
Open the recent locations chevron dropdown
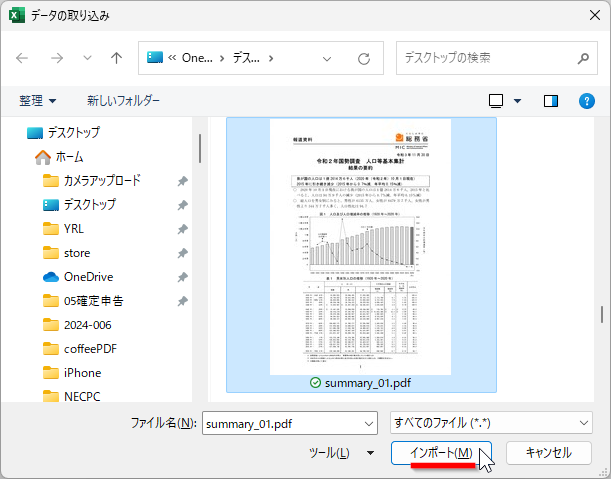tap(87, 58)
